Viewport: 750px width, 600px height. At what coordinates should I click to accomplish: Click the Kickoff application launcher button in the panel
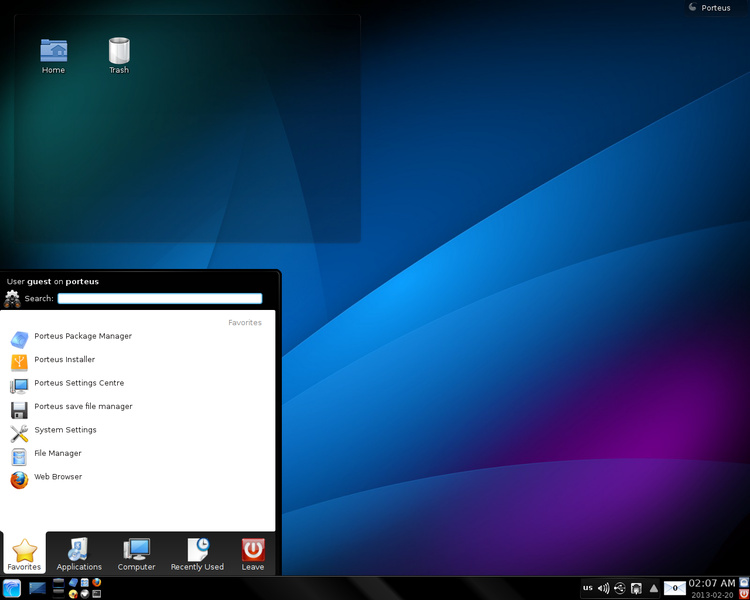[12, 588]
